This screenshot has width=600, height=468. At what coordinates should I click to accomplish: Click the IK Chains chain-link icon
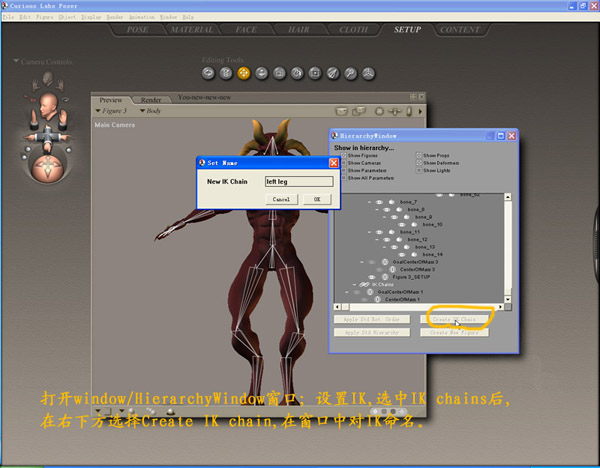tap(365, 284)
